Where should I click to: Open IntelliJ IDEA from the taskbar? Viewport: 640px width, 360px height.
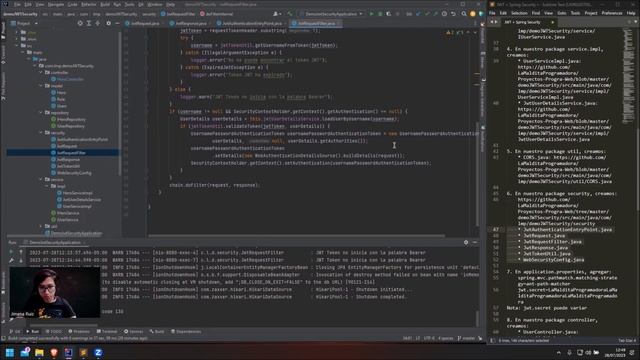click(x=69, y=352)
